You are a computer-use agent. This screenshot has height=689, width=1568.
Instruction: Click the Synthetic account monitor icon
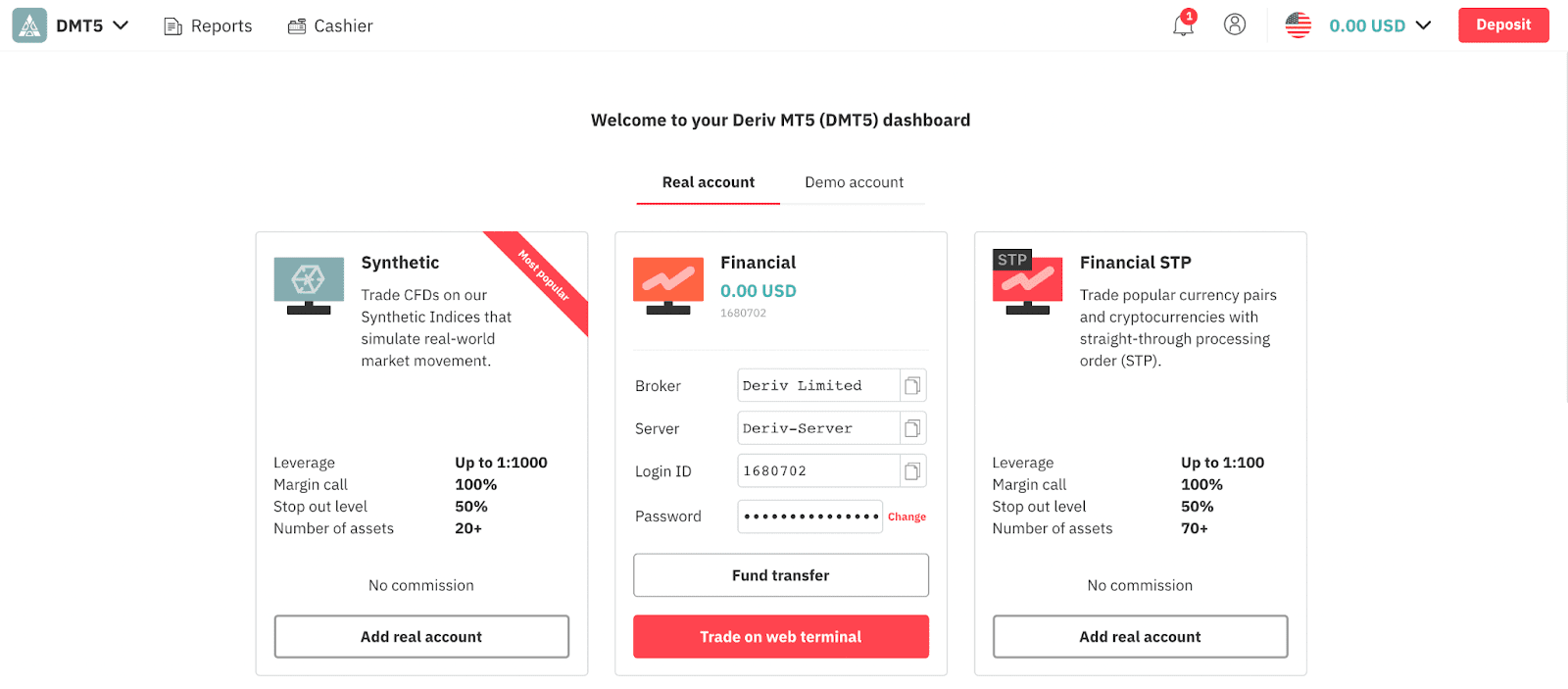tap(309, 285)
